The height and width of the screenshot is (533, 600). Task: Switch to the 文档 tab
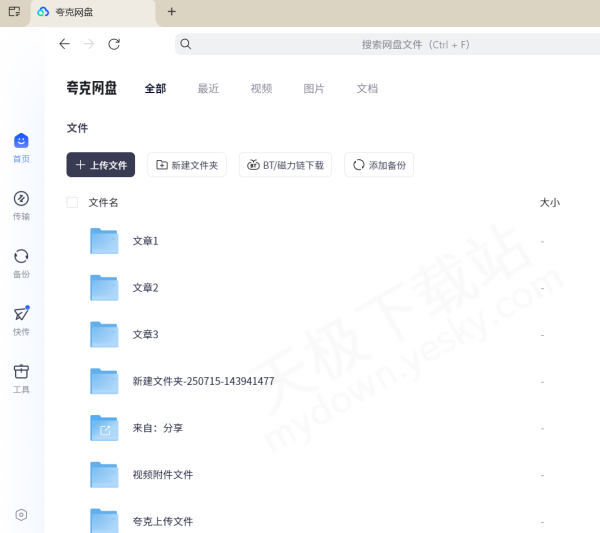(x=367, y=88)
